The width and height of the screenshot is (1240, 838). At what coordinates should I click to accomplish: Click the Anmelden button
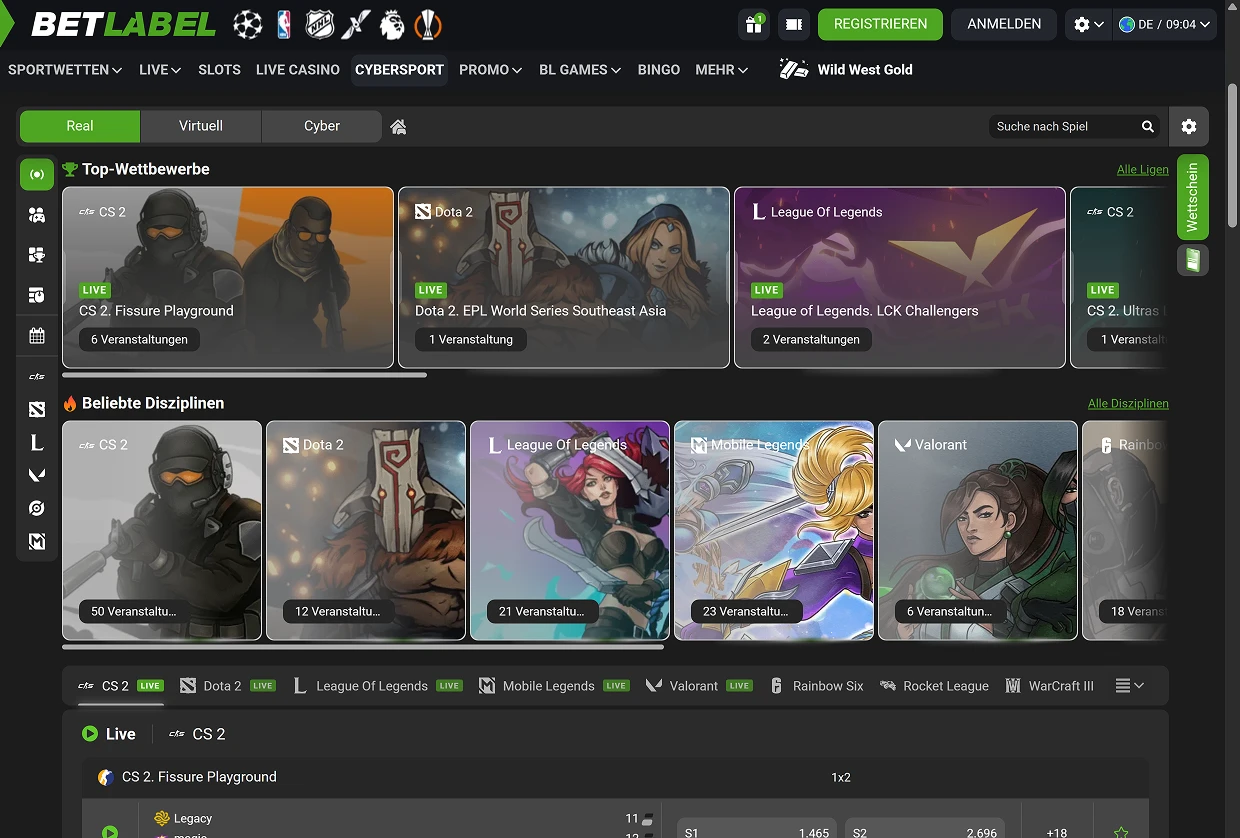click(1004, 24)
